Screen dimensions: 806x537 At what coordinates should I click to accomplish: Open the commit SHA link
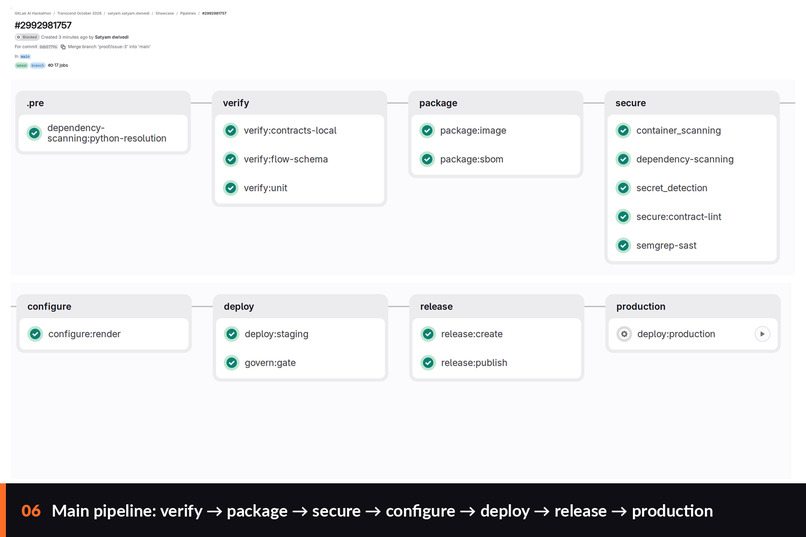point(48,47)
